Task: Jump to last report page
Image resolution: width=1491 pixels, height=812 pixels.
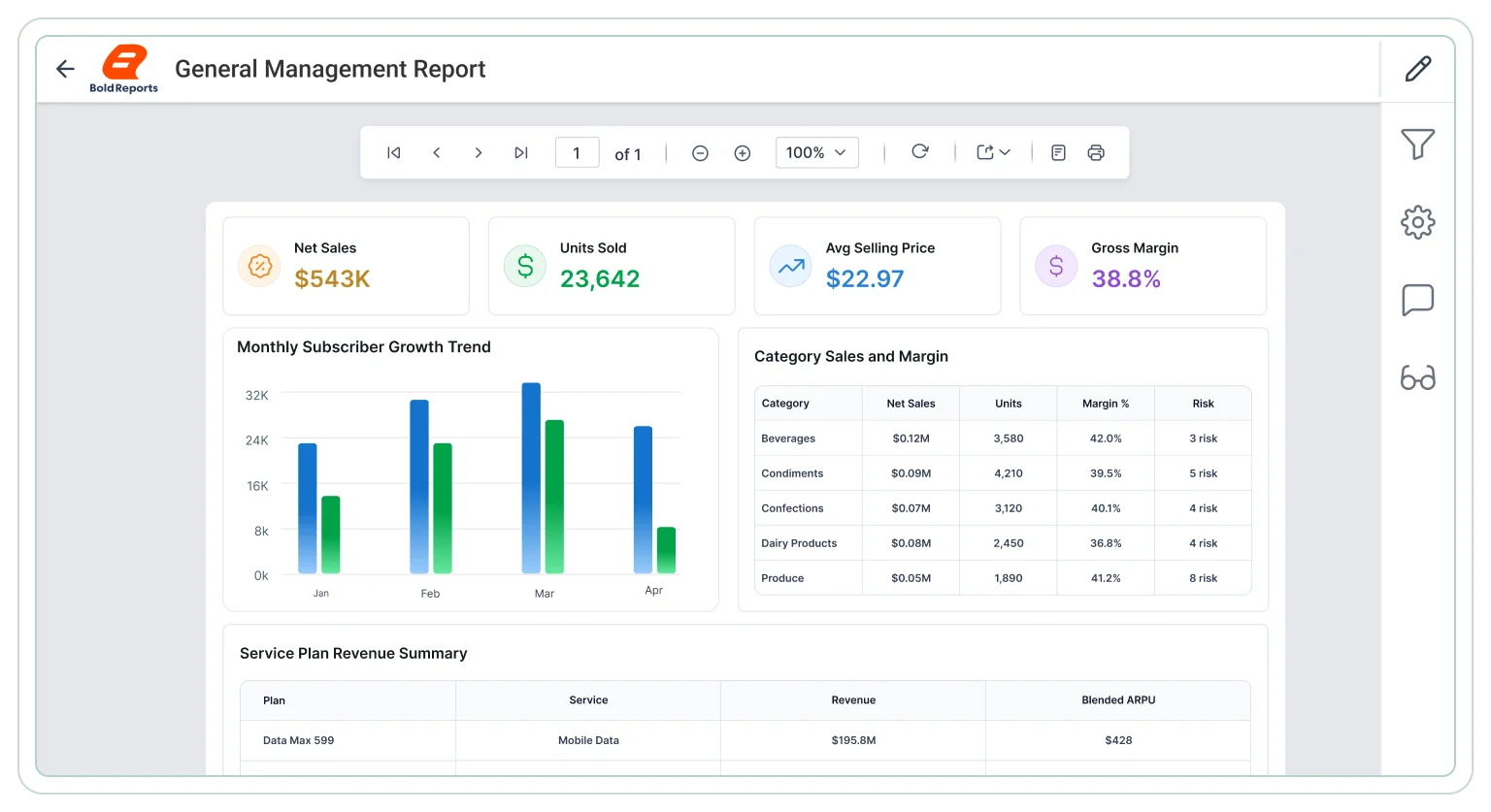Action: 521,152
